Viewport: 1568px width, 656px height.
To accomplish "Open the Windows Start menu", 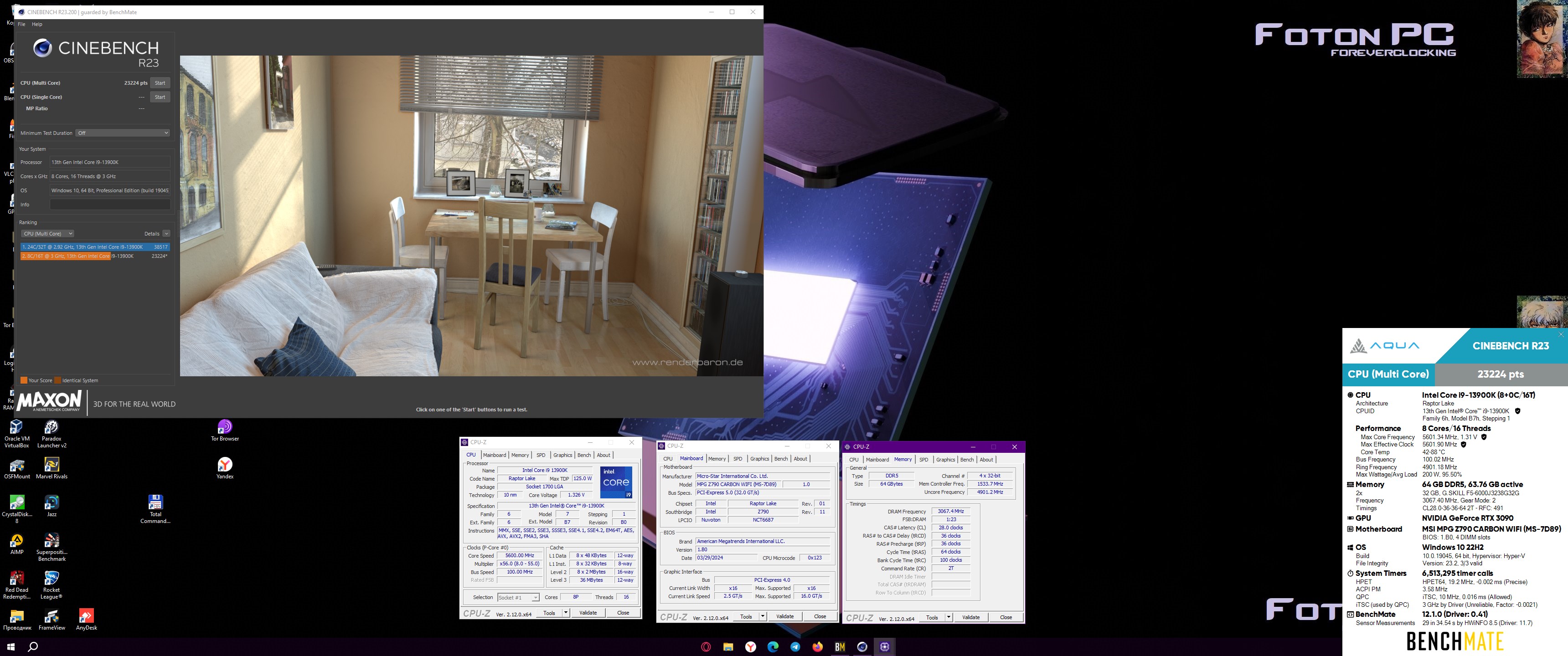I will point(10,646).
